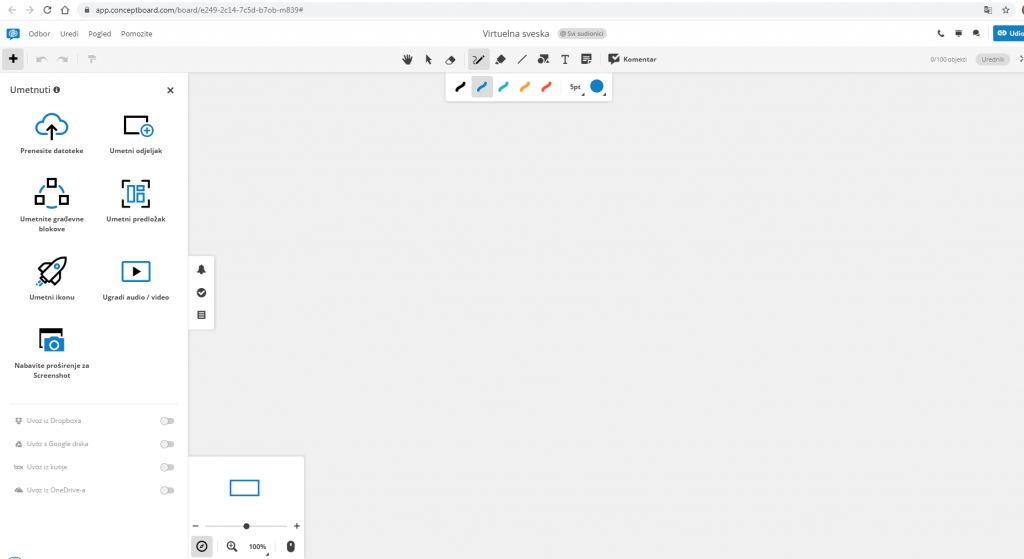The image size is (1024, 559).
Task: Close the Umetnuti side panel
Action: [170, 90]
